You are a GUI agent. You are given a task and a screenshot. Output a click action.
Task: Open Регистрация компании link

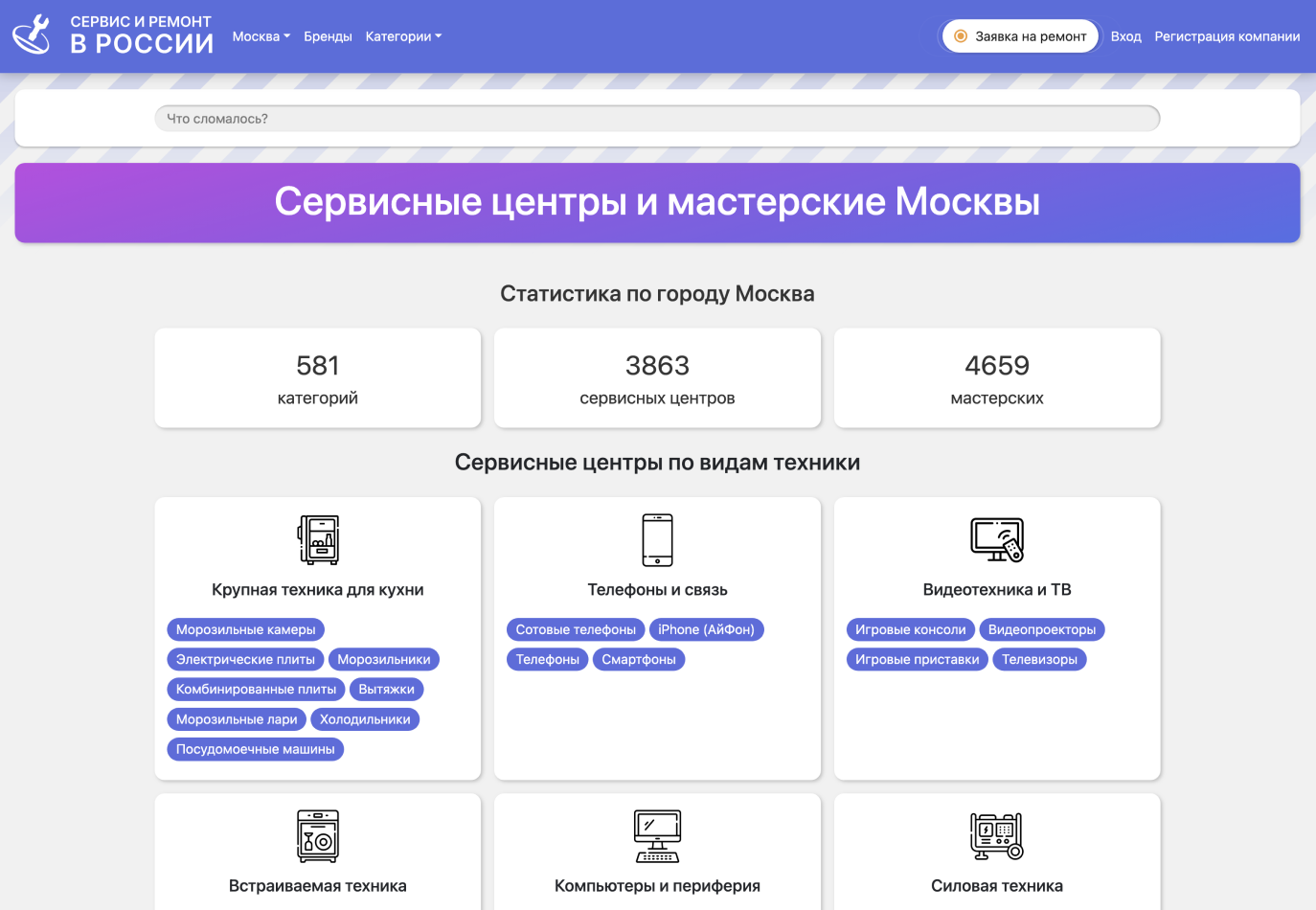tap(1227, 36)
